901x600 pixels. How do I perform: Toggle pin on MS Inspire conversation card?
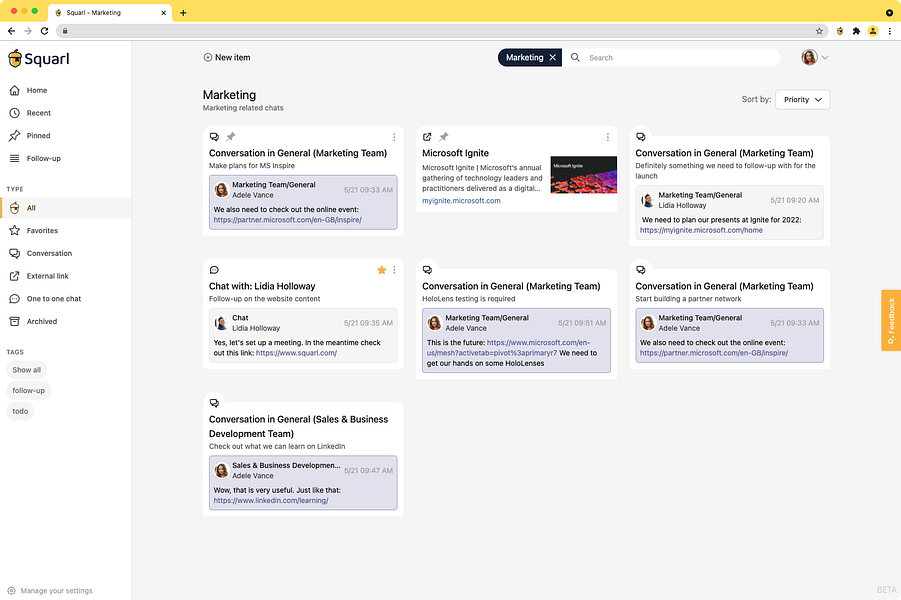tap(230, 137)
